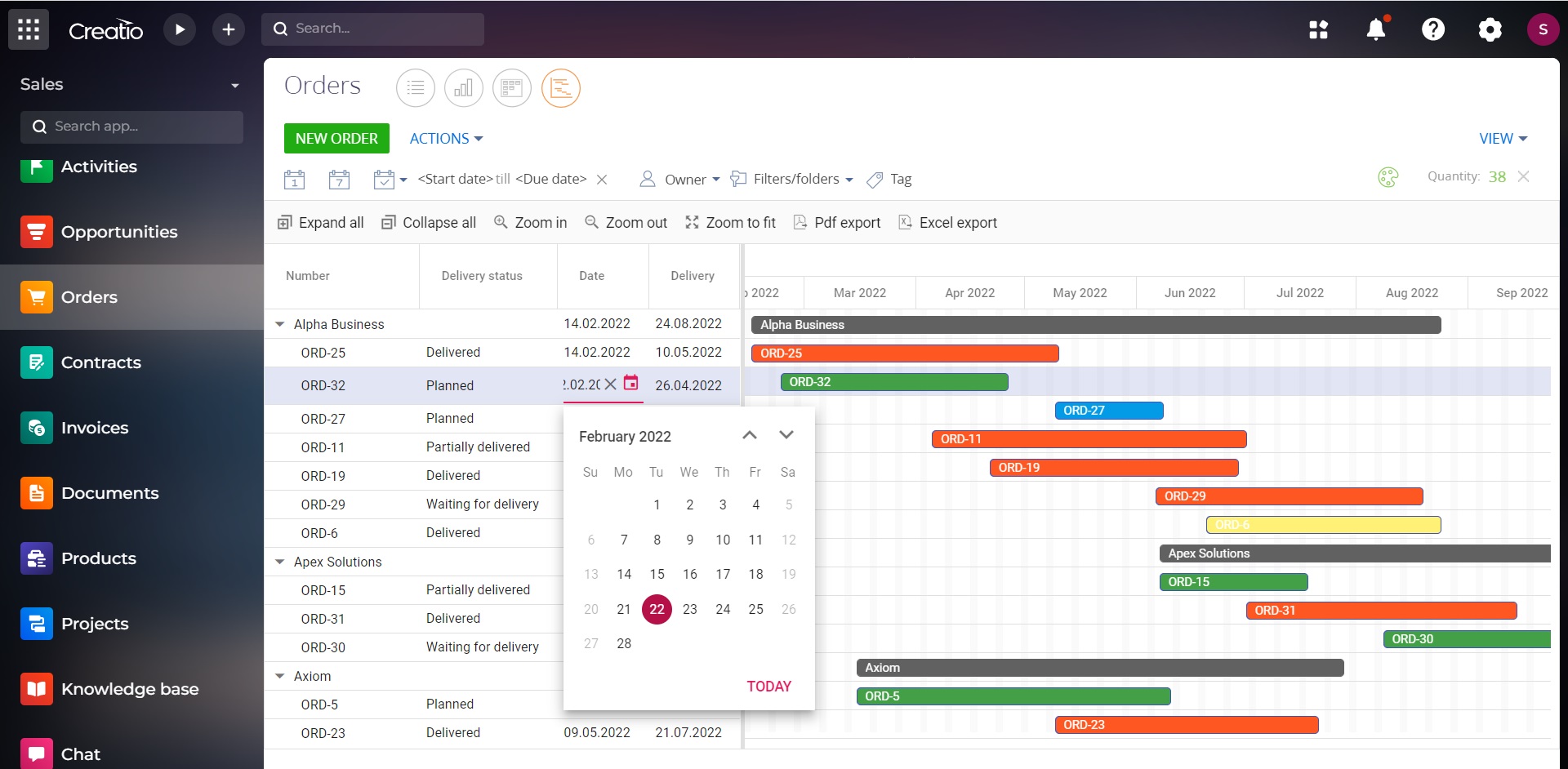Click the NEW ORDER button
Viewport: 1568px width, 769px height.
pyautogui.click(x=336, y=138)
